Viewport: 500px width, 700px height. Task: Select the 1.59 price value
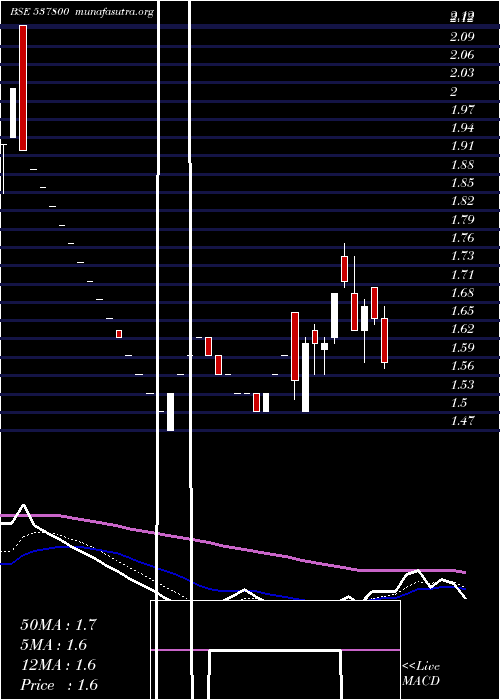462,347
